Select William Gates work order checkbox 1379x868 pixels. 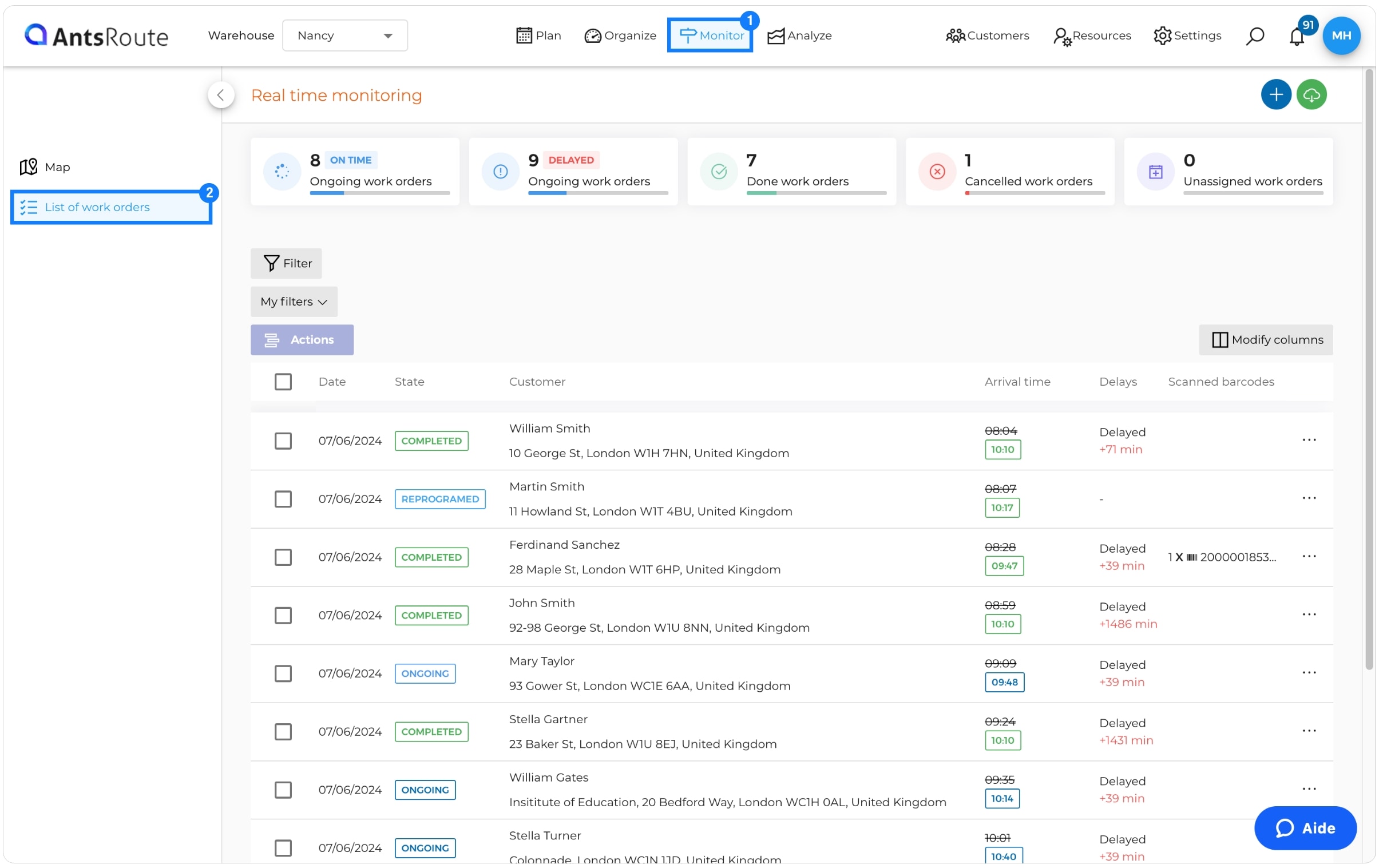(283, 790)
